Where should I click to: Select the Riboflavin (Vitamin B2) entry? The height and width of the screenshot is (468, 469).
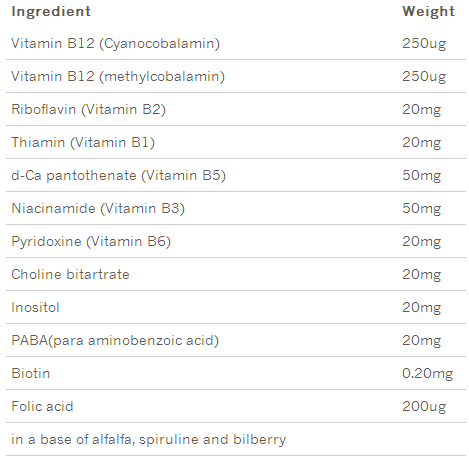tap(88, 110)
